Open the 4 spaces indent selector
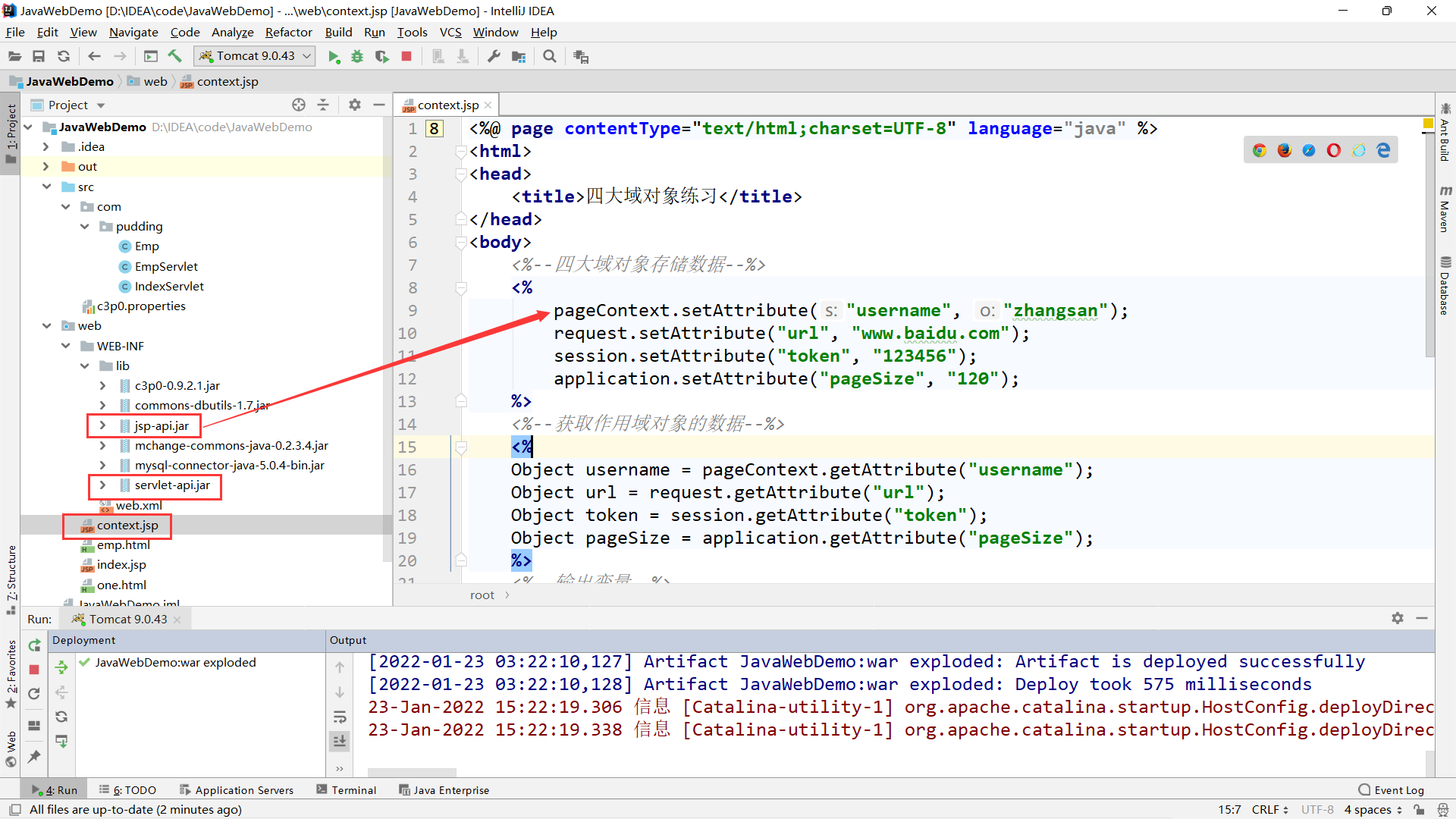This screenshot has height=819, width=1456. (x=1373, y=809)
